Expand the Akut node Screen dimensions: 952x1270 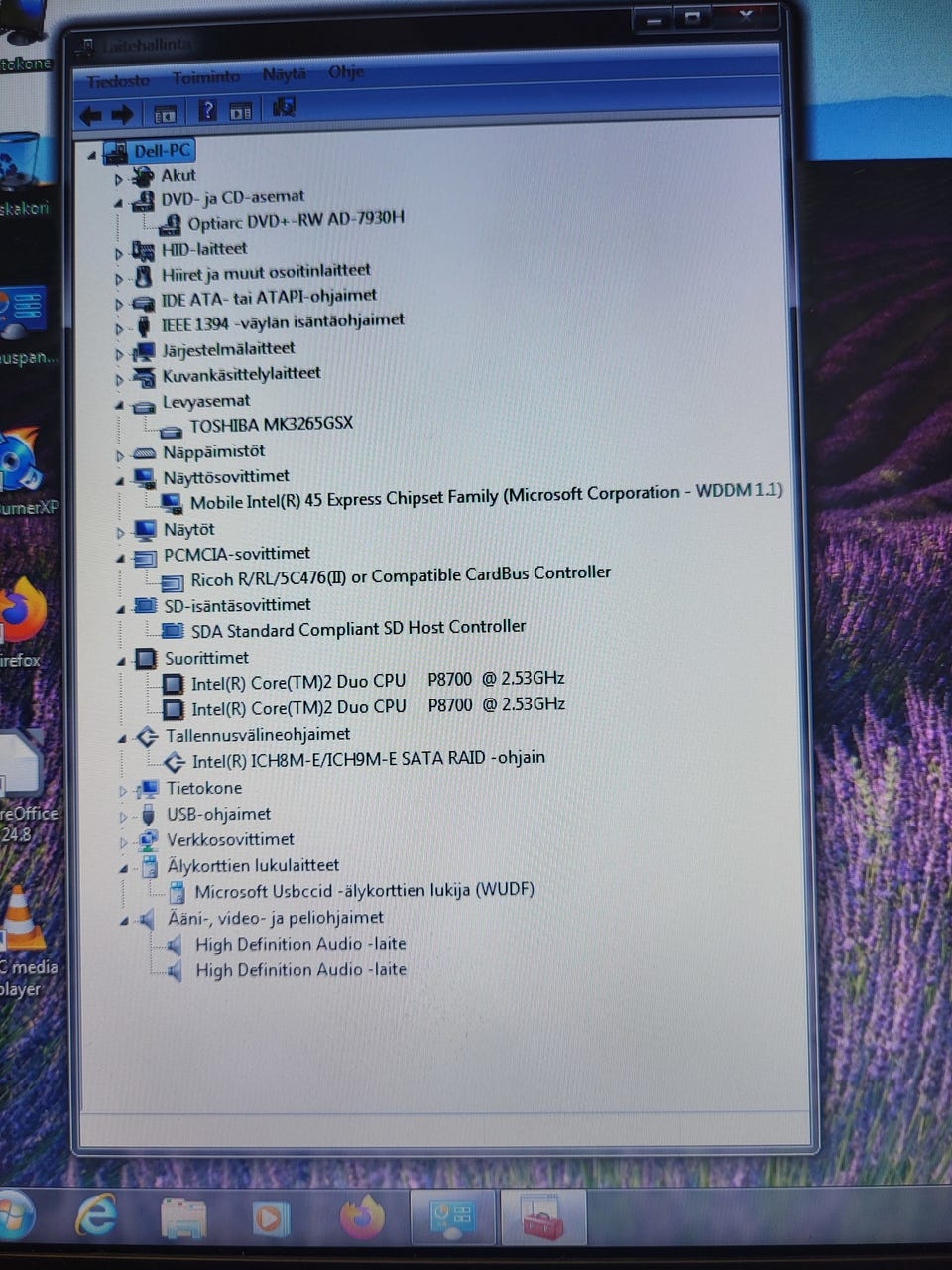pos(119,179)
